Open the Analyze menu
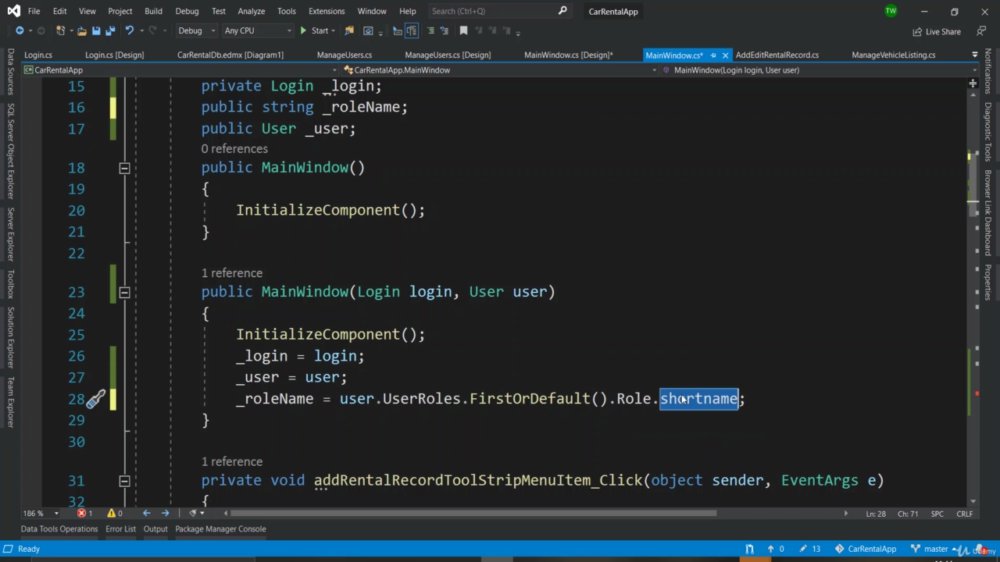Screen dimensions: 1000x562 251,11
